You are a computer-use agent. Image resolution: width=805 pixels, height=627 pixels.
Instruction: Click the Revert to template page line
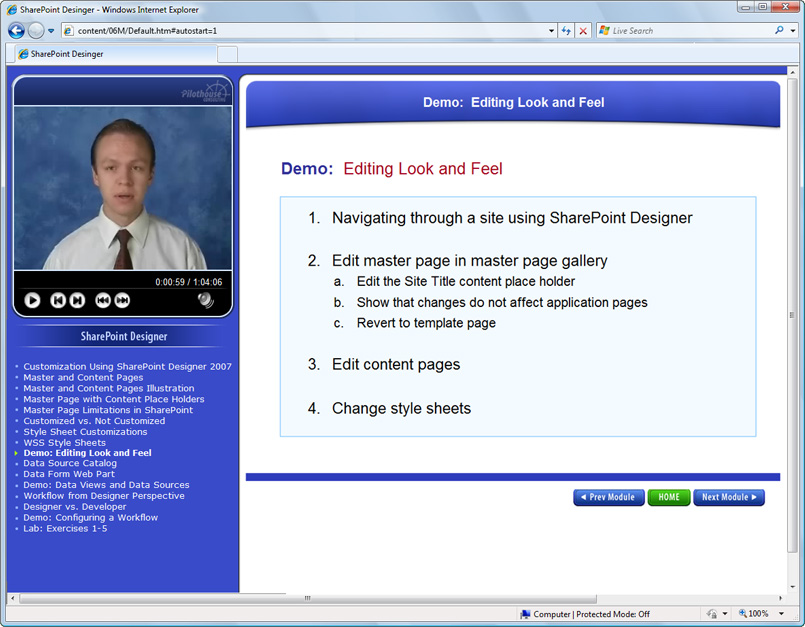pyautogui.click(x=426, y=323)
